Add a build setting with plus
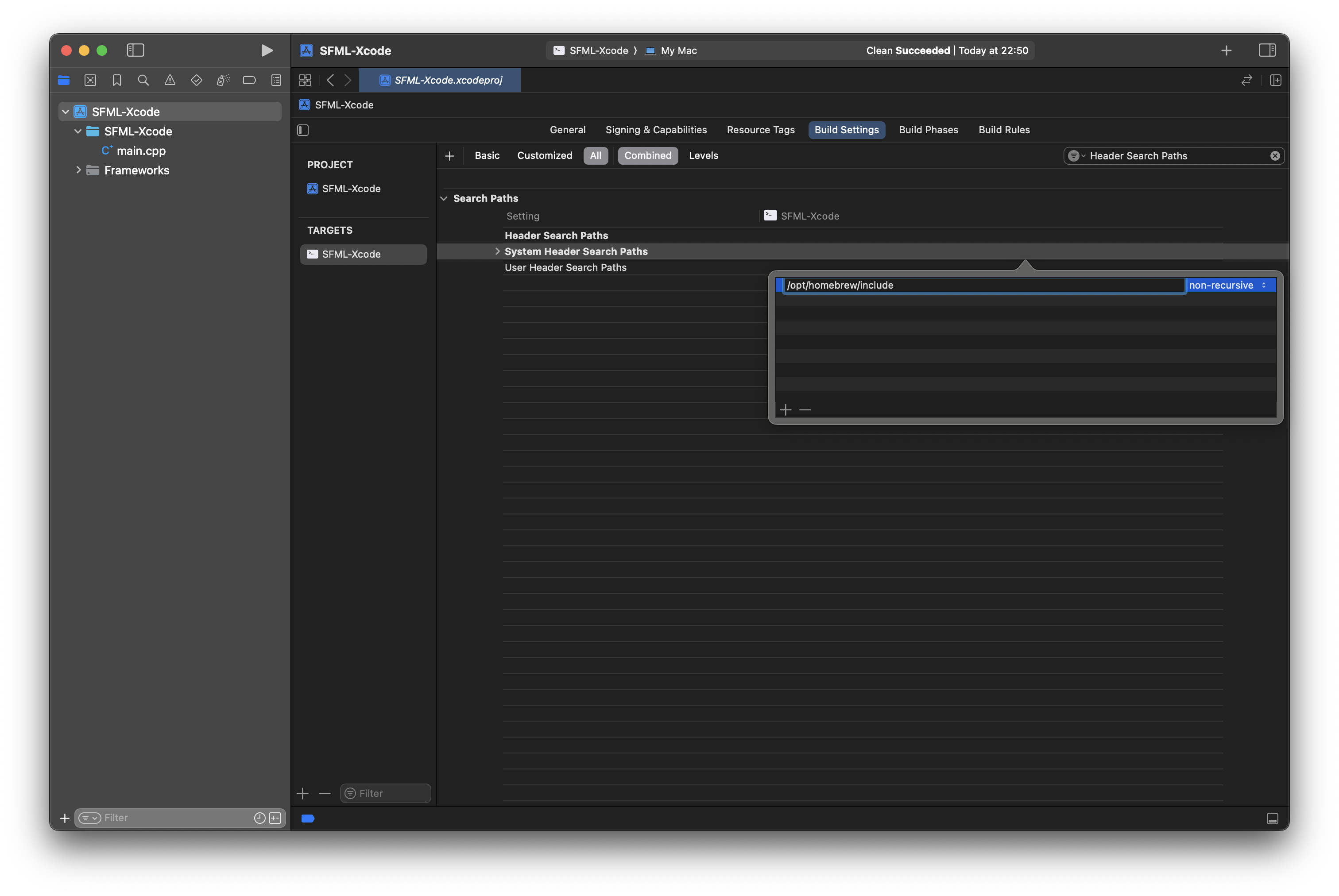Screen dimensions: 1339x896 449,155
